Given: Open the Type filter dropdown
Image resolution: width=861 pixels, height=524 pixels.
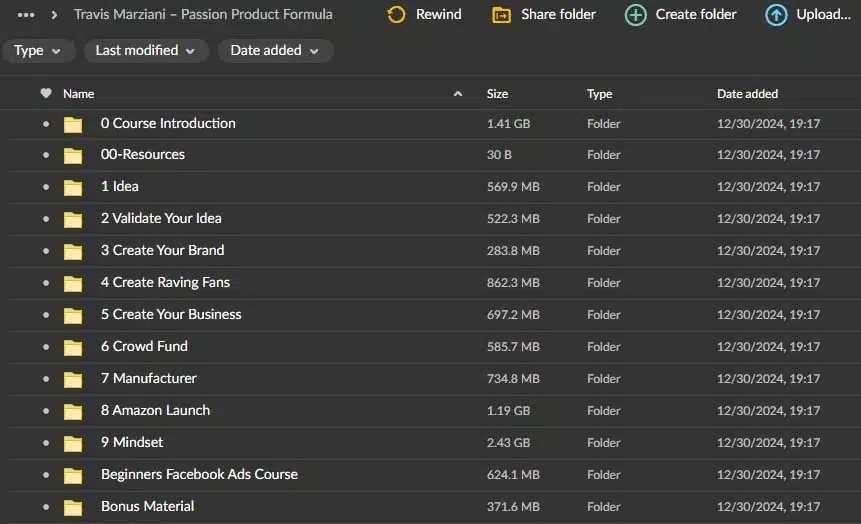Looking at the screenshot, I should click(x=37, y=51).
